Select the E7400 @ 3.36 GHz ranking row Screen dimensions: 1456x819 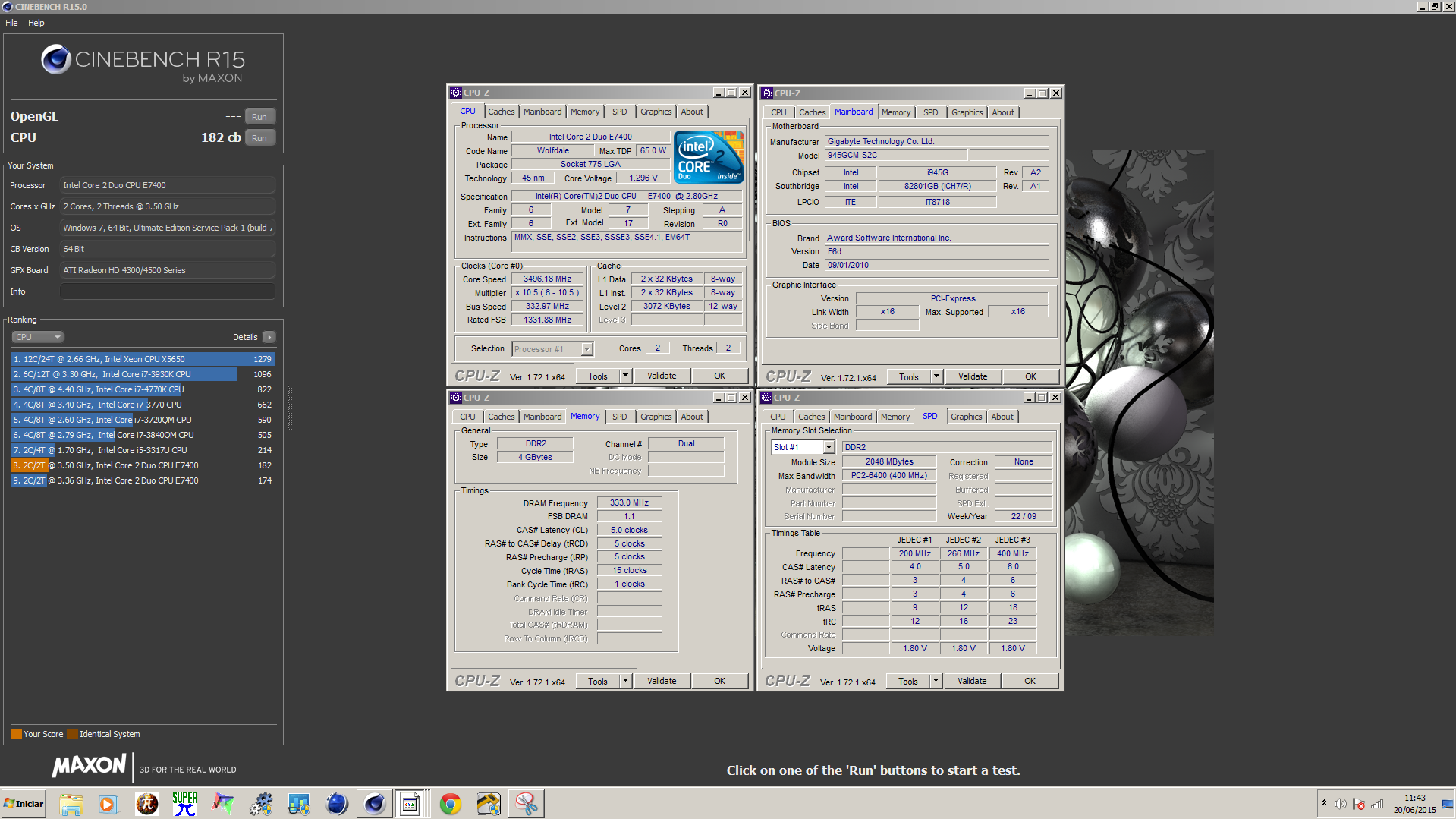143,480
